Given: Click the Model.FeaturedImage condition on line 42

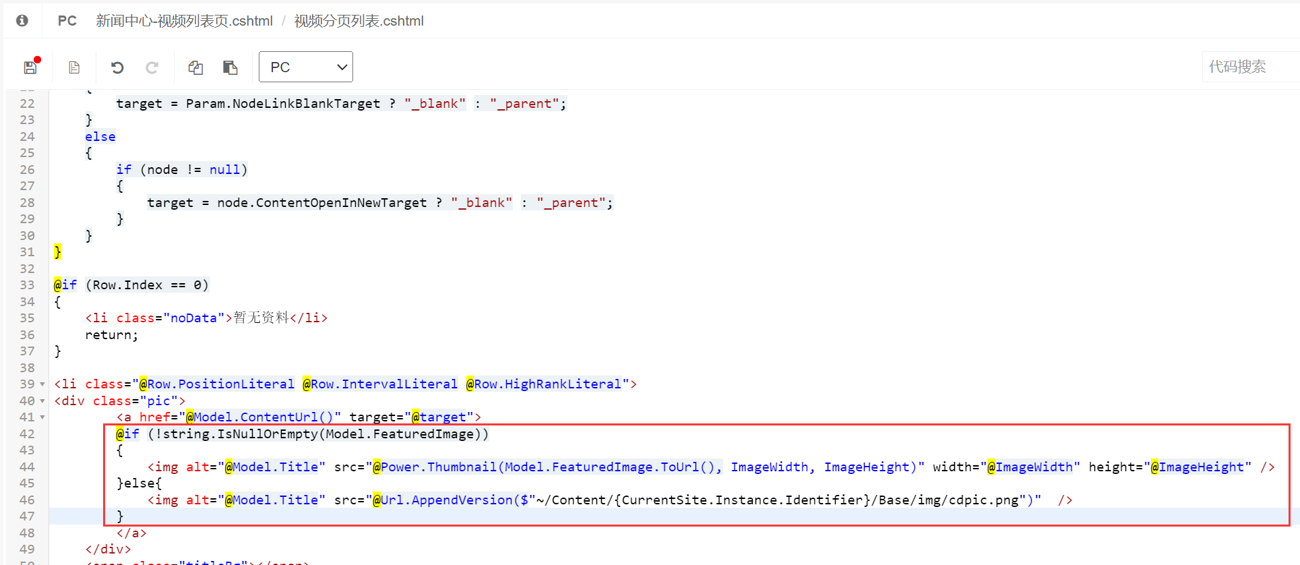Looking at the screenshot, I should (x=421, y=434).
